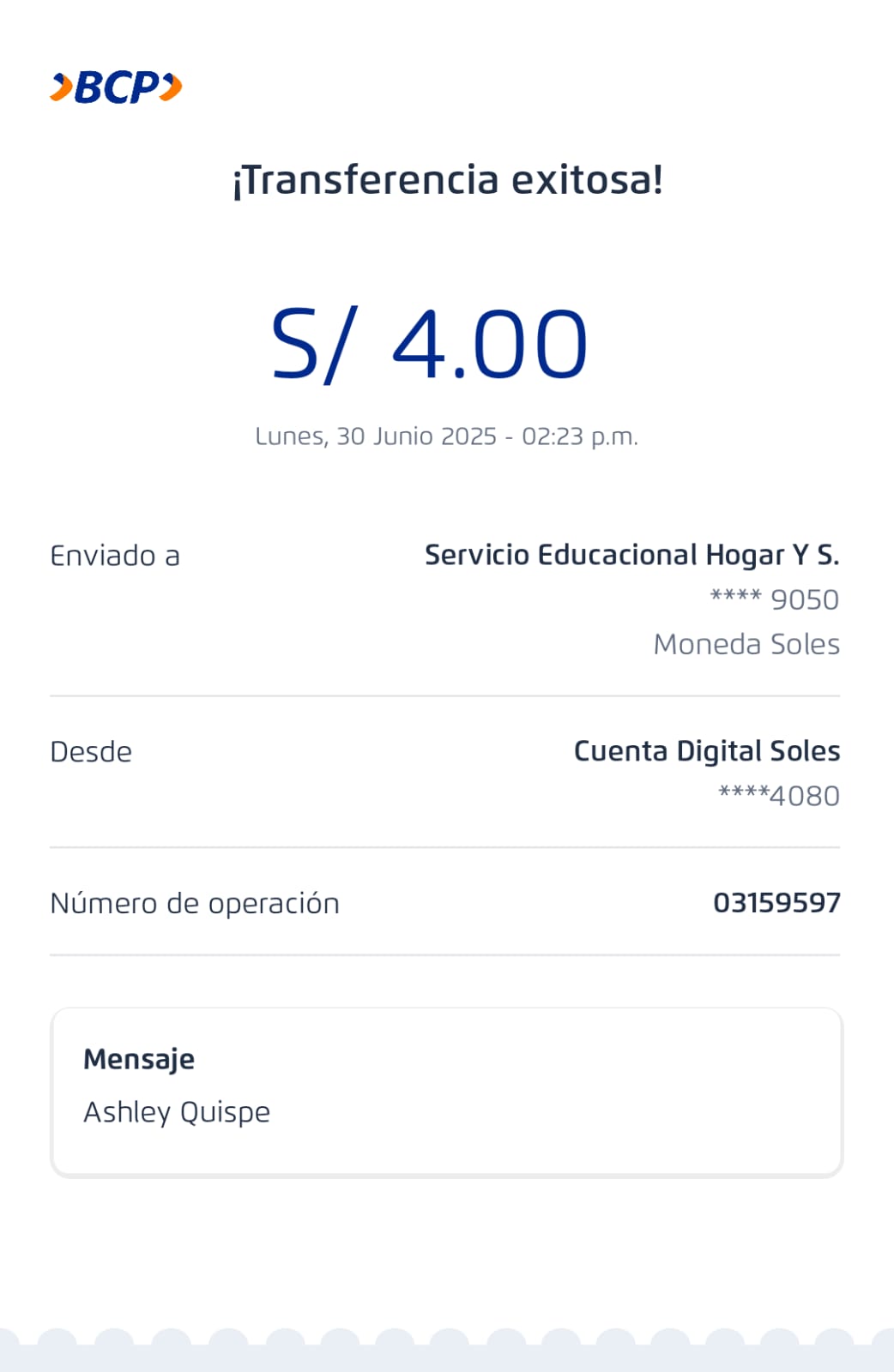The image size is (894, 1372).
Task: Click the BCP logo letters
Action: [x=117, y=87]
